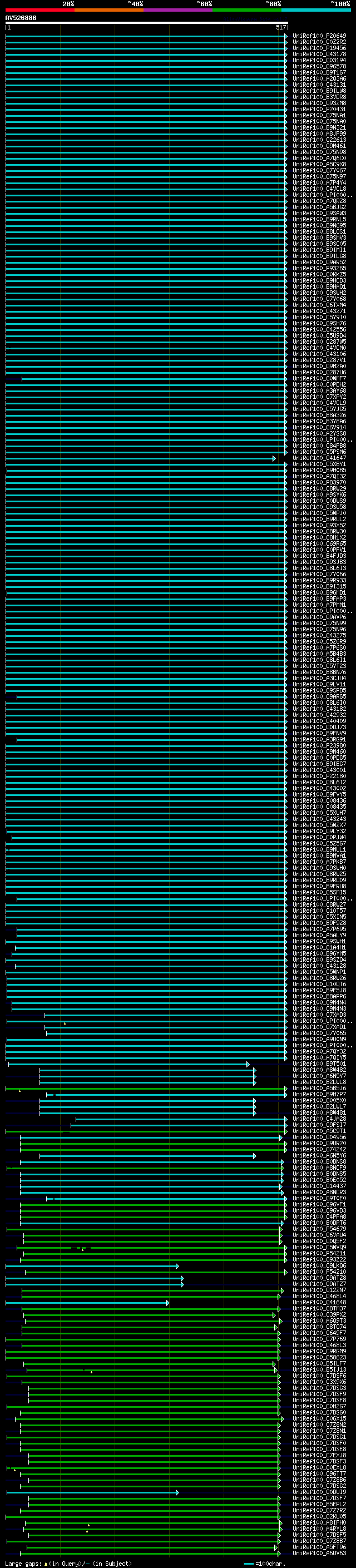This screenshot has height=1568, width=356.
Task: Open hit UniRef100_Q43178
Action: [319, 54]
